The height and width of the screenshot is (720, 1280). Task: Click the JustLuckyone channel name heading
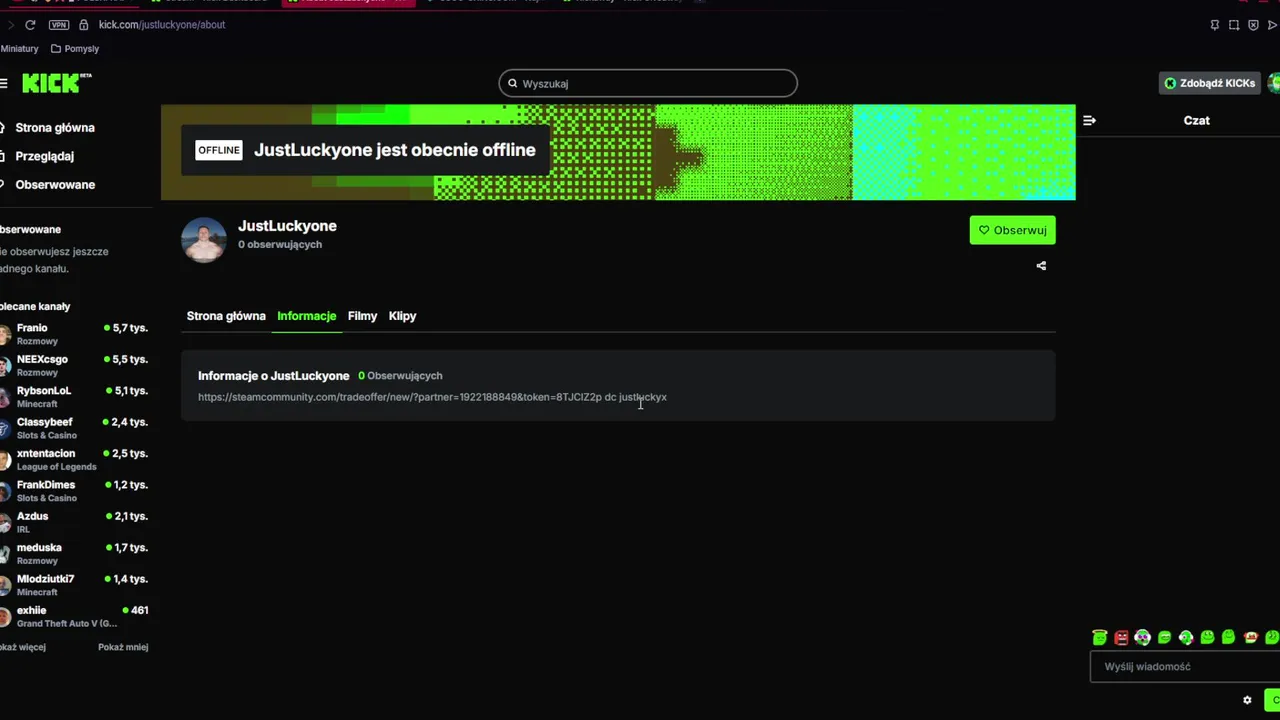click(287, 226)
